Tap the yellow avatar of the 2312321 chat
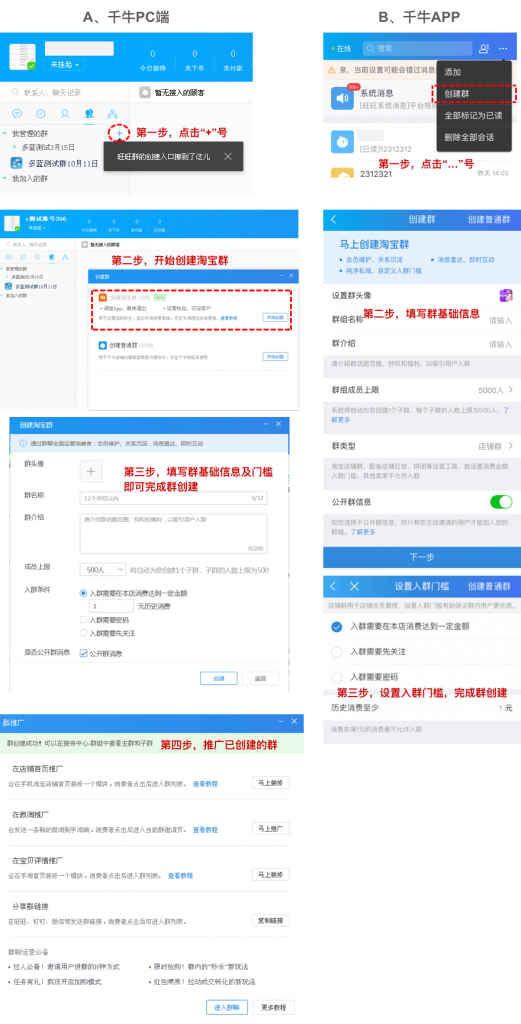 342,173
